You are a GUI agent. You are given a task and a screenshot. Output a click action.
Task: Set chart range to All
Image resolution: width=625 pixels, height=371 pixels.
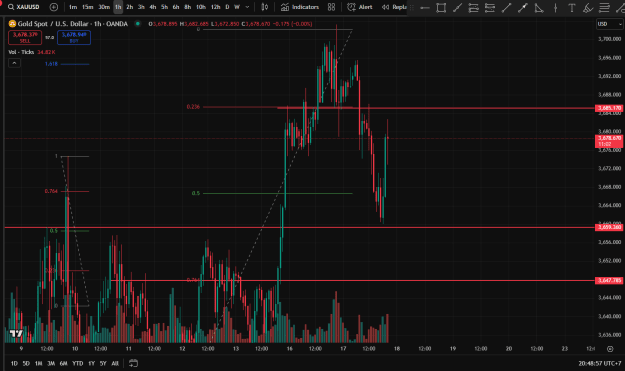coord(115,363)
